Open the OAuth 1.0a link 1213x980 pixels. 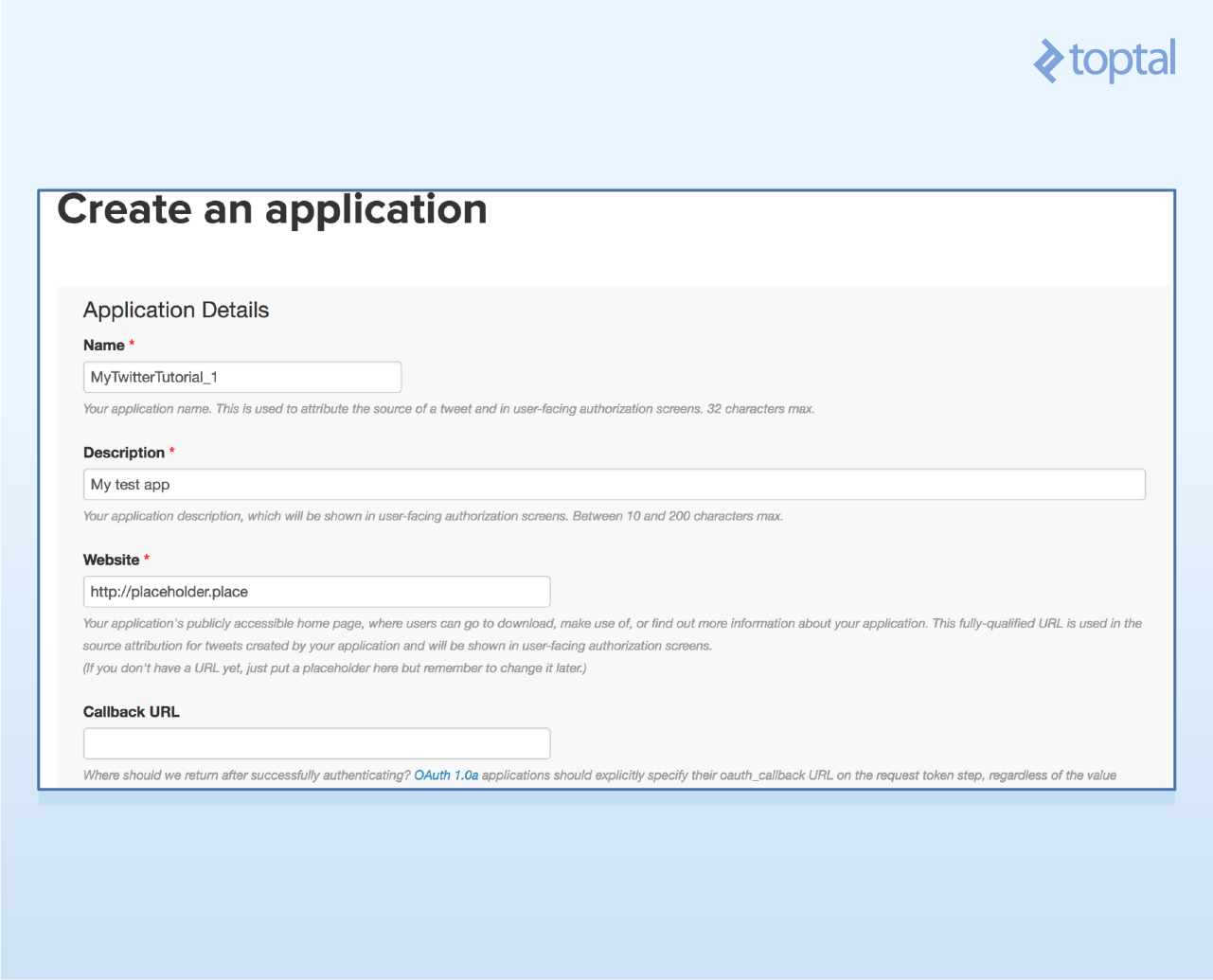(x=446, y=775)
